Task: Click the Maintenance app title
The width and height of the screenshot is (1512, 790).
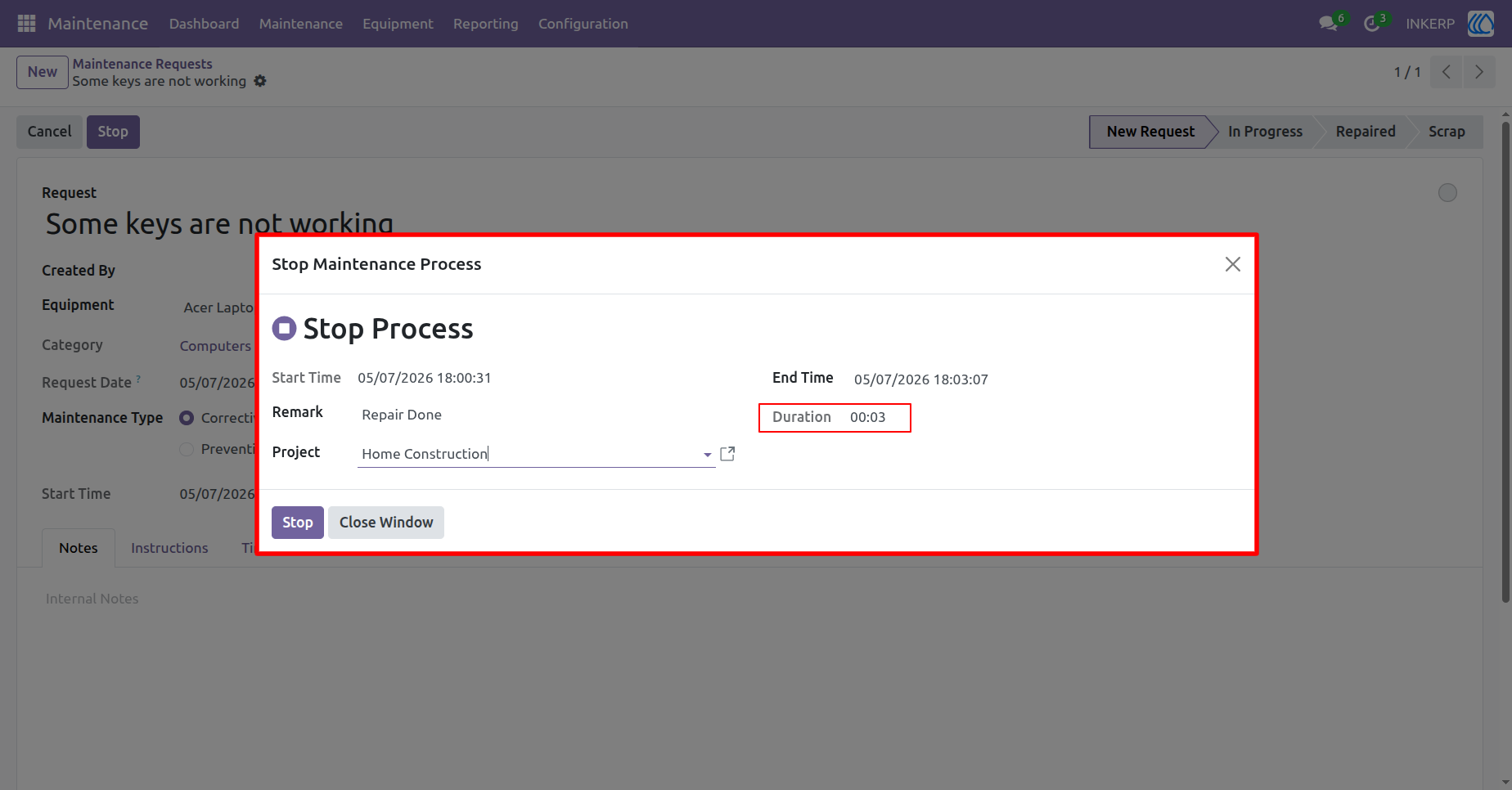Action: (98, 24)
